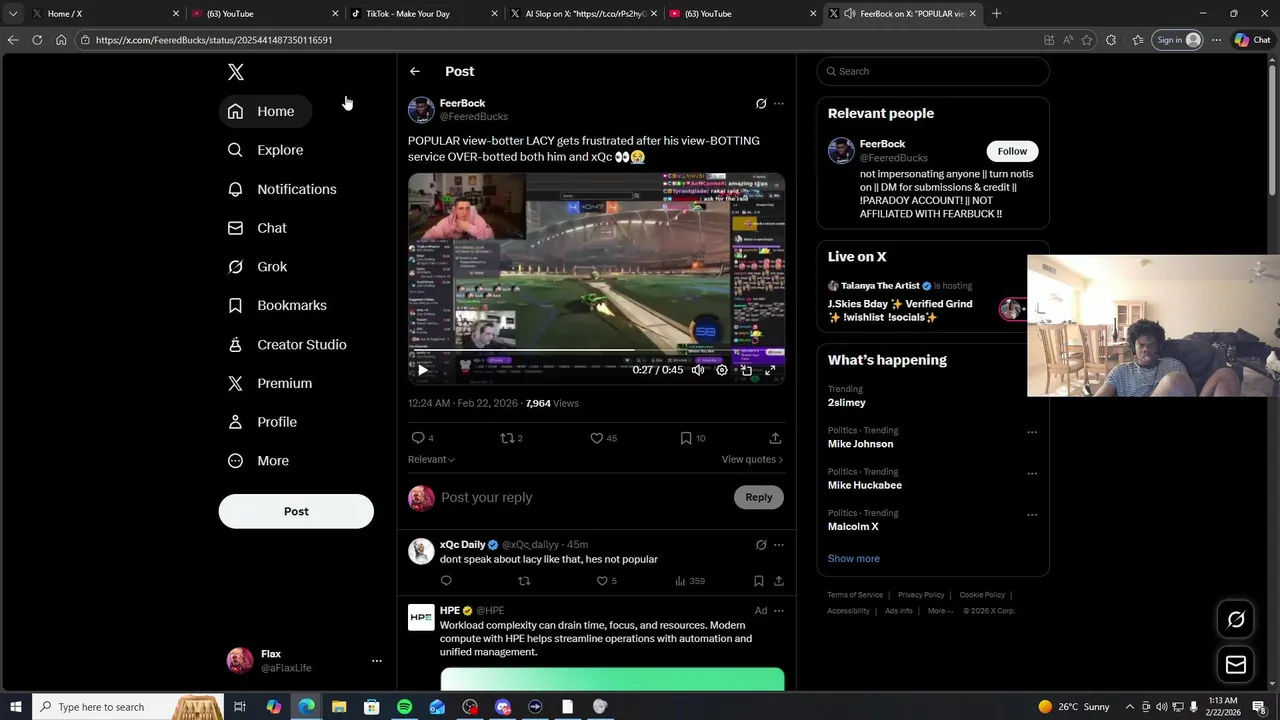Open more options on FeerBock post
The width and height of the screenshot is (1280, 720).
(x=779, y=104)
